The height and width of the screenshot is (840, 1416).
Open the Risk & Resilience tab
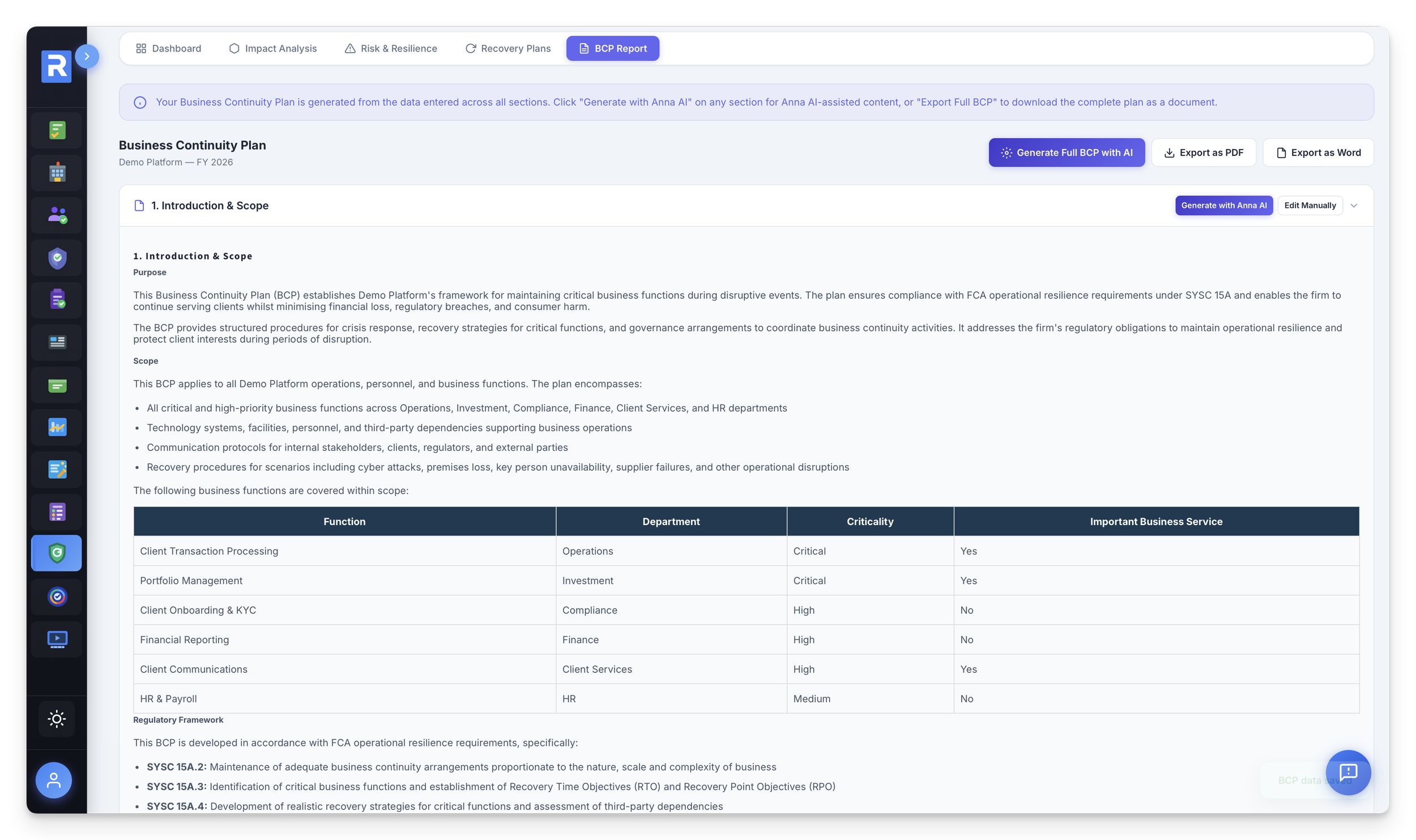tap(391, 49)
